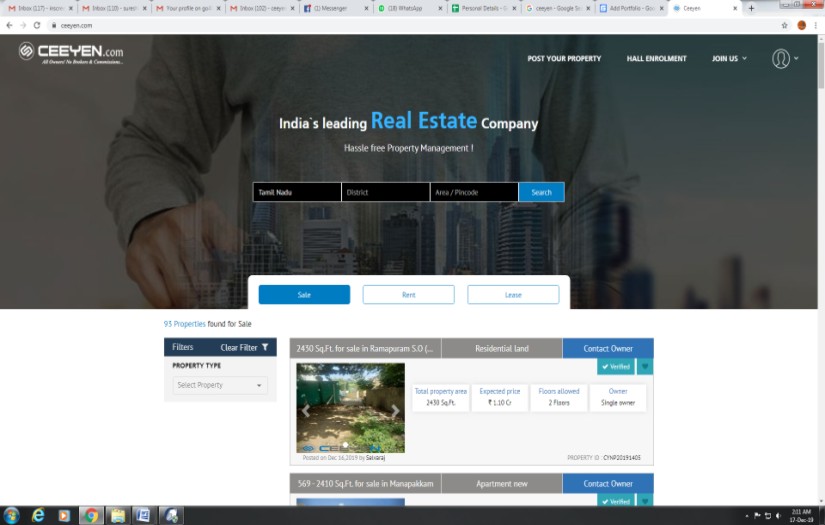Click the filter funnel icon
This screenshot has height=525, width=825.
(265, 347)
